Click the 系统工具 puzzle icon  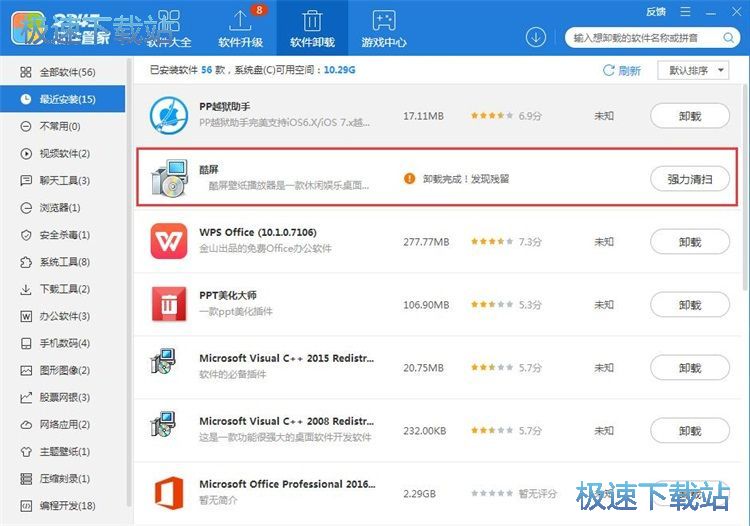26,262
